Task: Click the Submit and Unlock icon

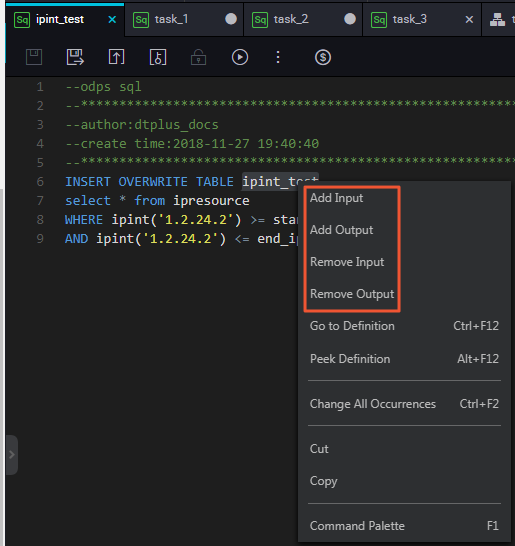Action: point(158,57)
